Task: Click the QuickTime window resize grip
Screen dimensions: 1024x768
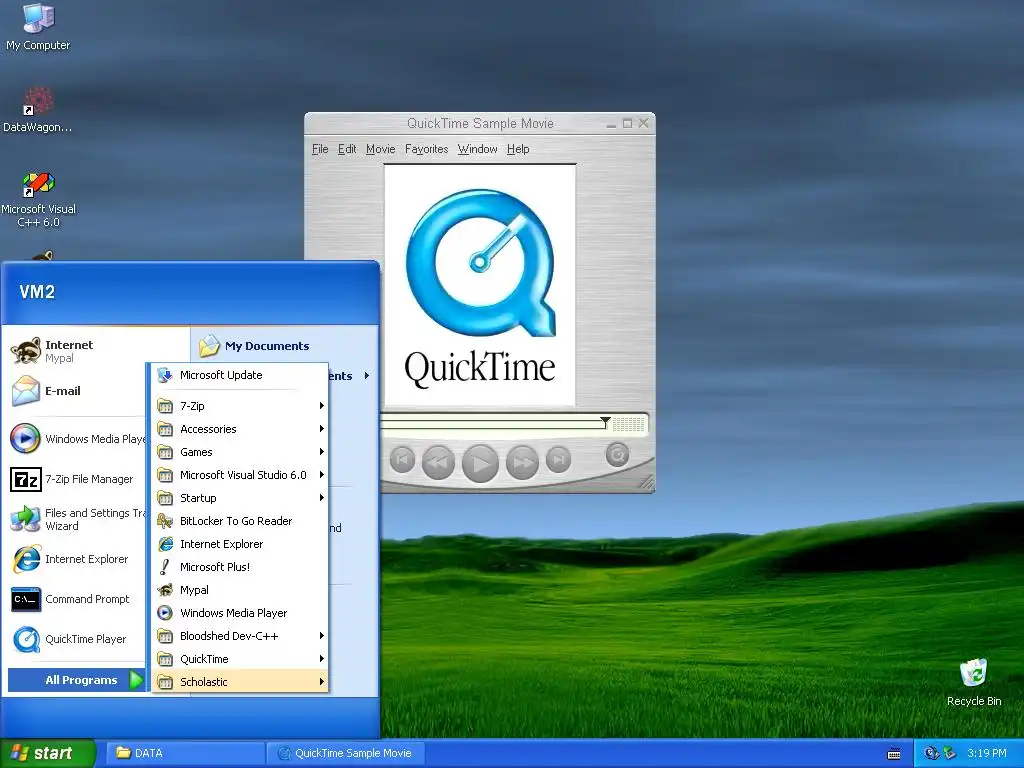Action: coord(646,483)
